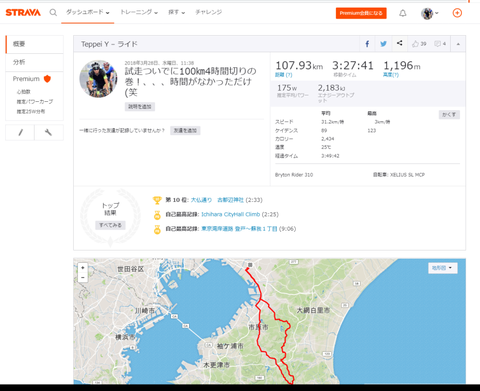Click the Premium shield badge icon
Screen dimensions: 480x391
tap(47, 79)
